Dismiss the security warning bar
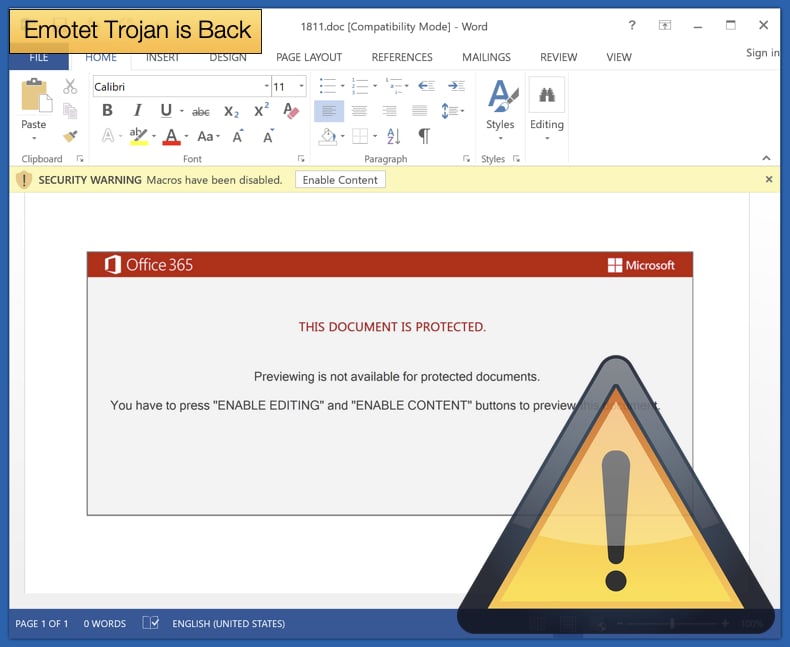The height and width of the screenshot is (647, 790). (769, 179)
